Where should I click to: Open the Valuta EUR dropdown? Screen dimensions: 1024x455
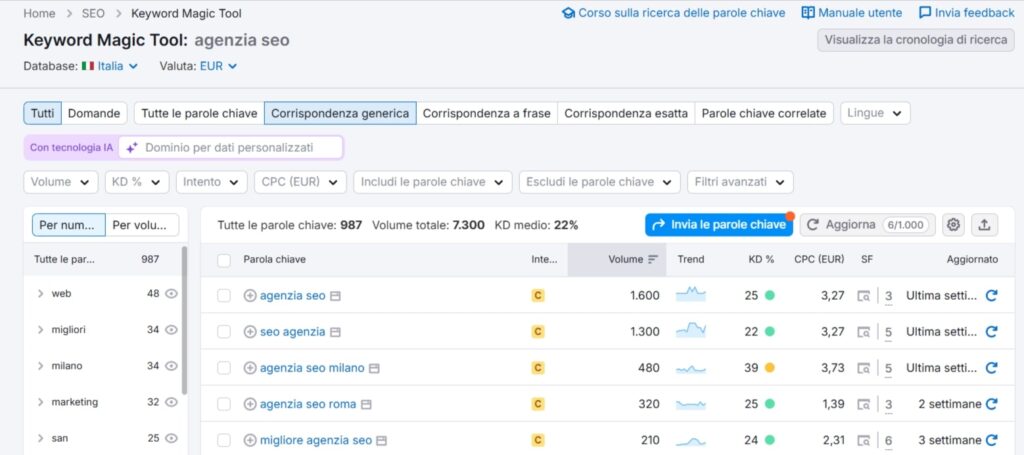(x=218, y=66)
